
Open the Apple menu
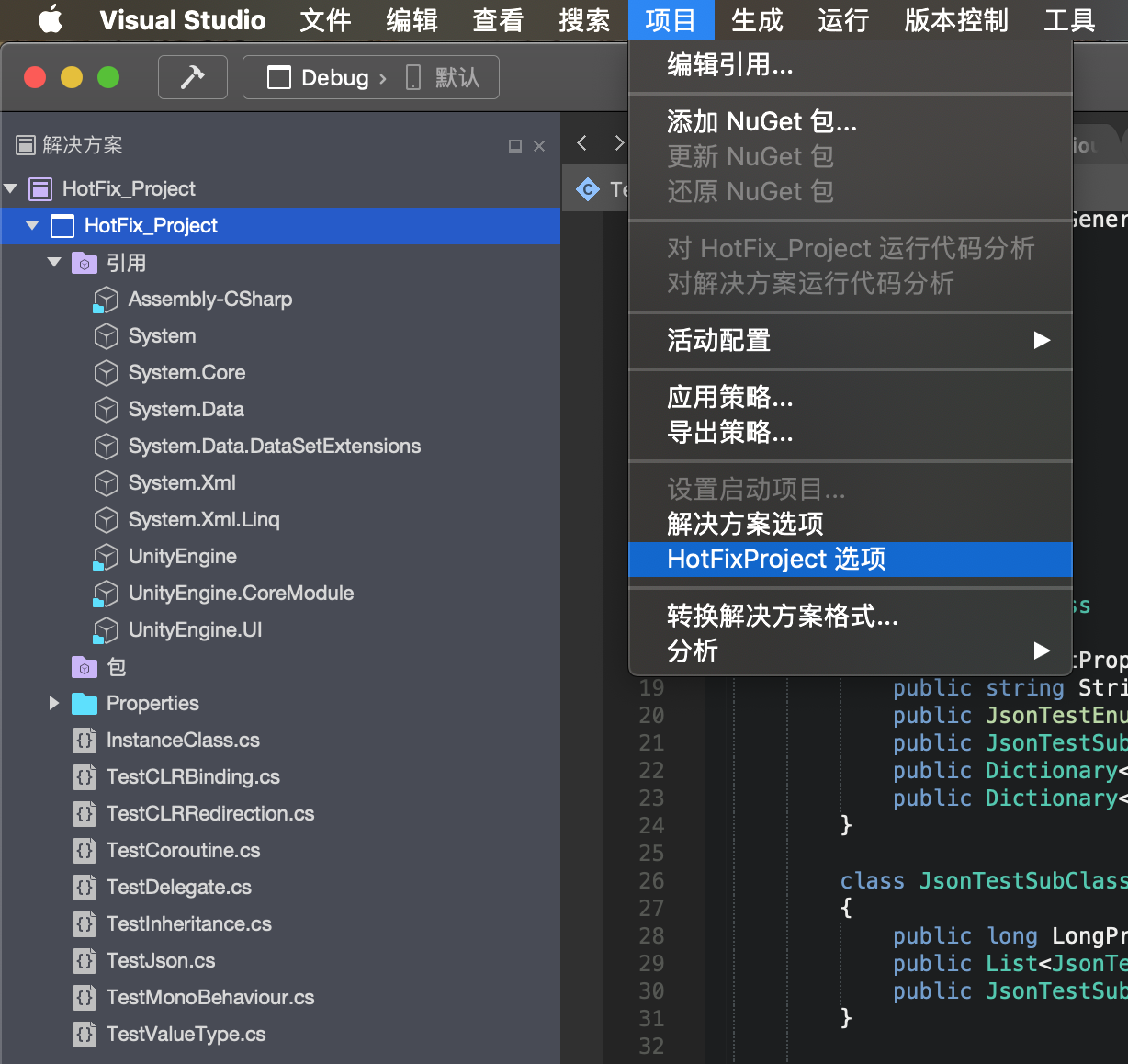pyautogui.click(x=51, y=19)
